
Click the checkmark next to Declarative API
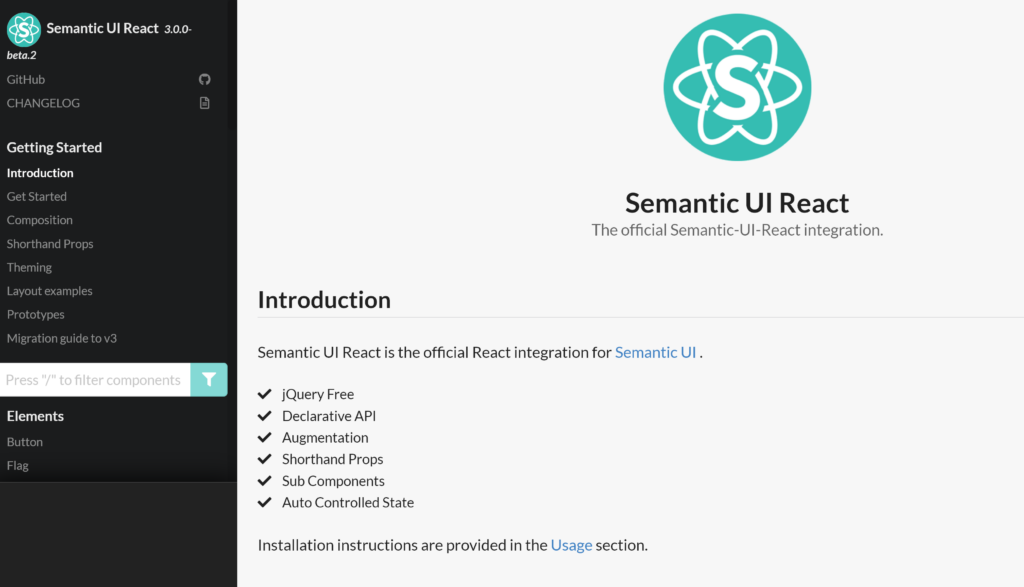264,415
